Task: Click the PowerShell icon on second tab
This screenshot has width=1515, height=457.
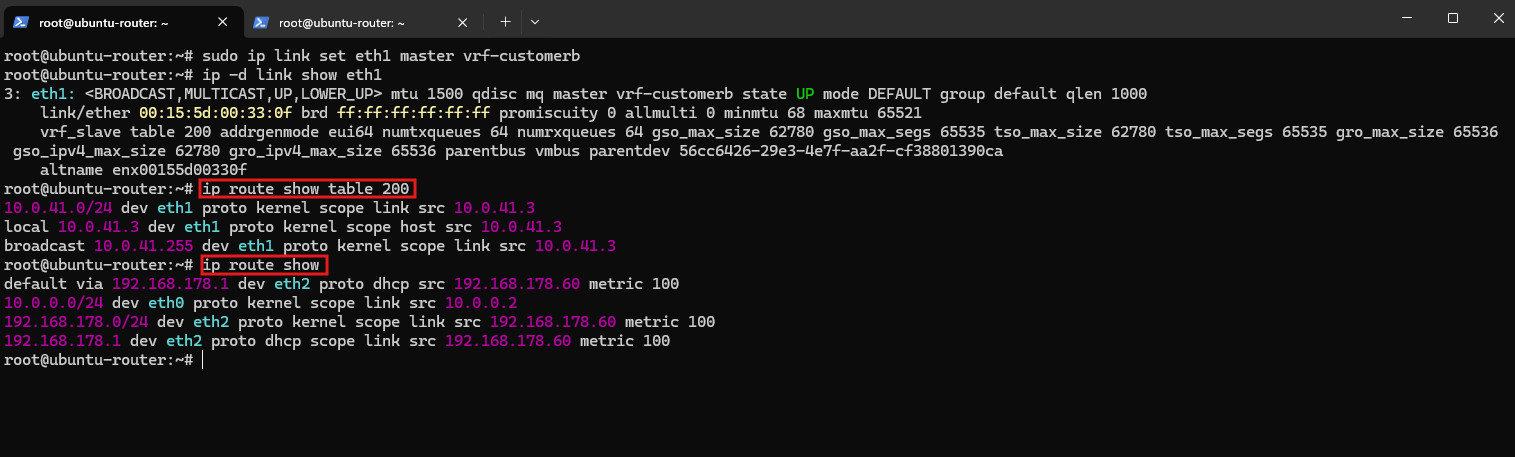Action: coord(260,21)
